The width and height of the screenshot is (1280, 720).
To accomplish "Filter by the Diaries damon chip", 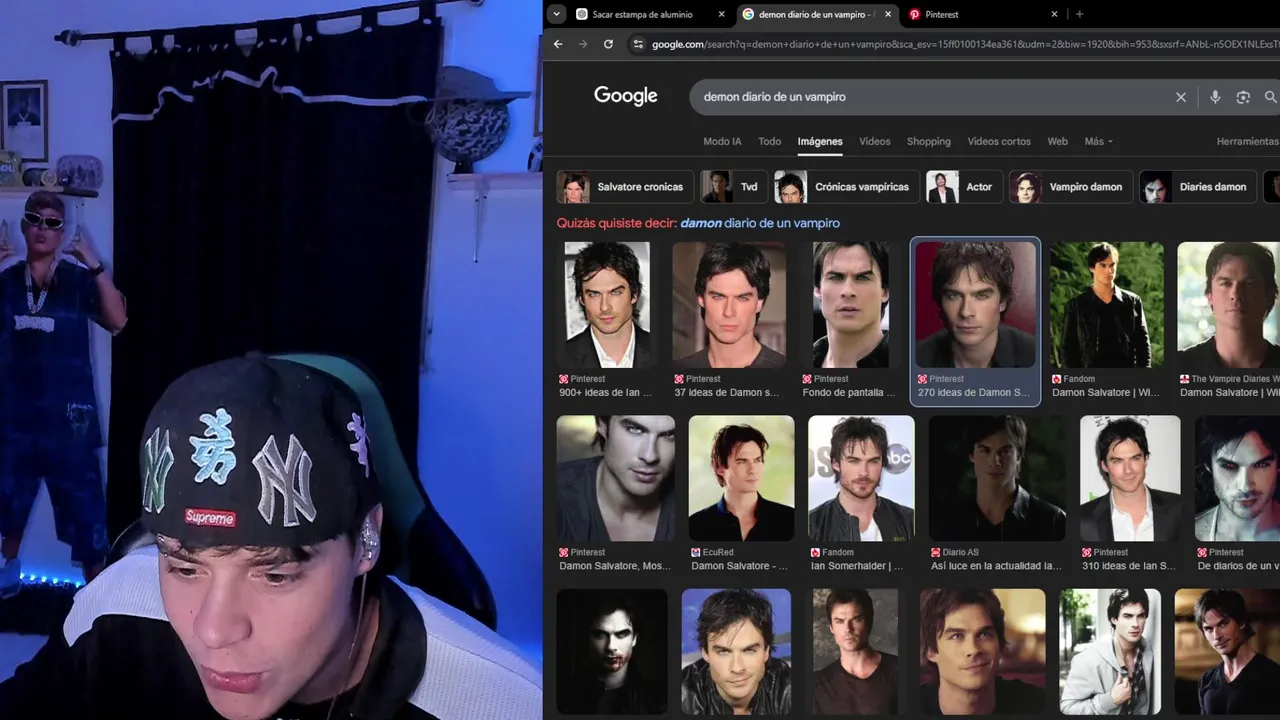I will tap(1197, 187).
